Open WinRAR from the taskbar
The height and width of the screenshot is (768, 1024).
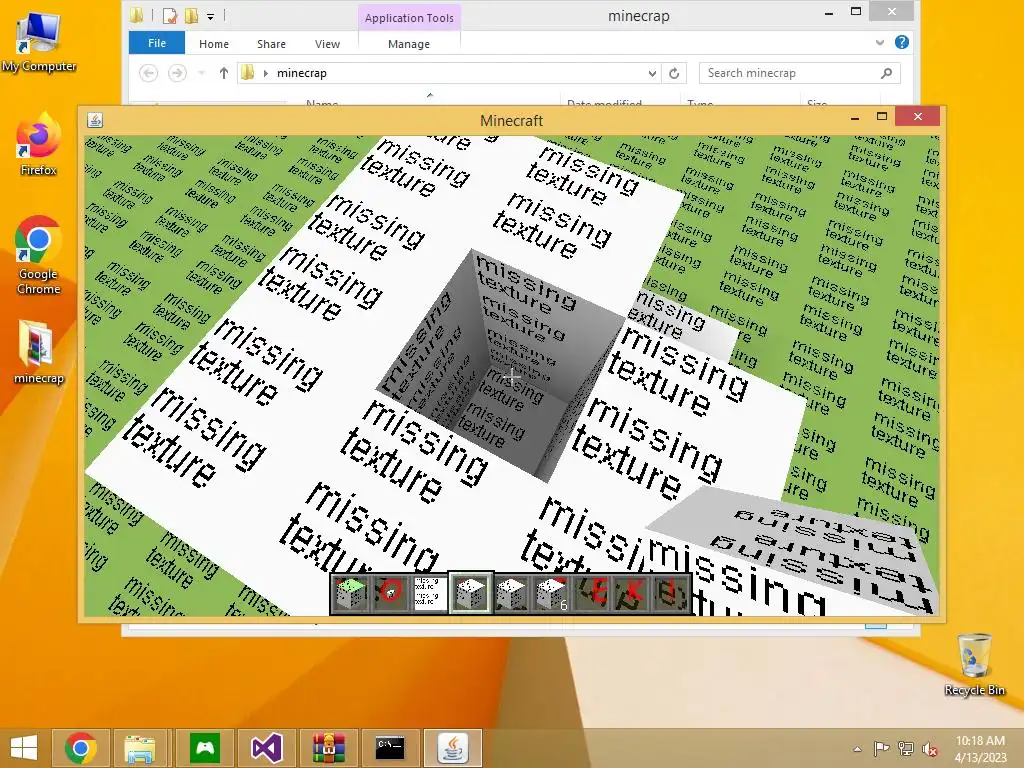328,748
